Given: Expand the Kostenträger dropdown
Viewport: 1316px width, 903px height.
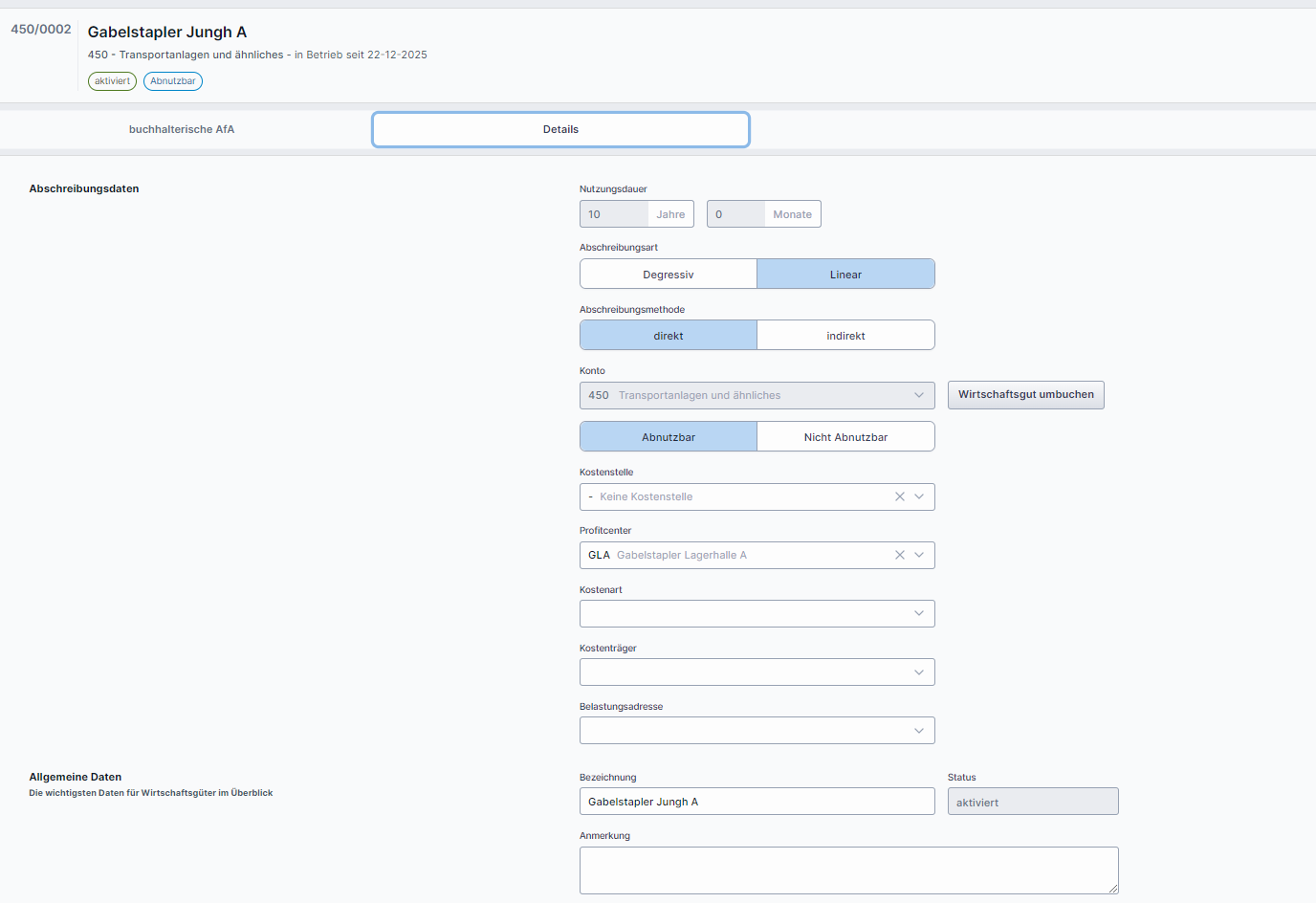Looking at the screenshot, I should [757, 672].
